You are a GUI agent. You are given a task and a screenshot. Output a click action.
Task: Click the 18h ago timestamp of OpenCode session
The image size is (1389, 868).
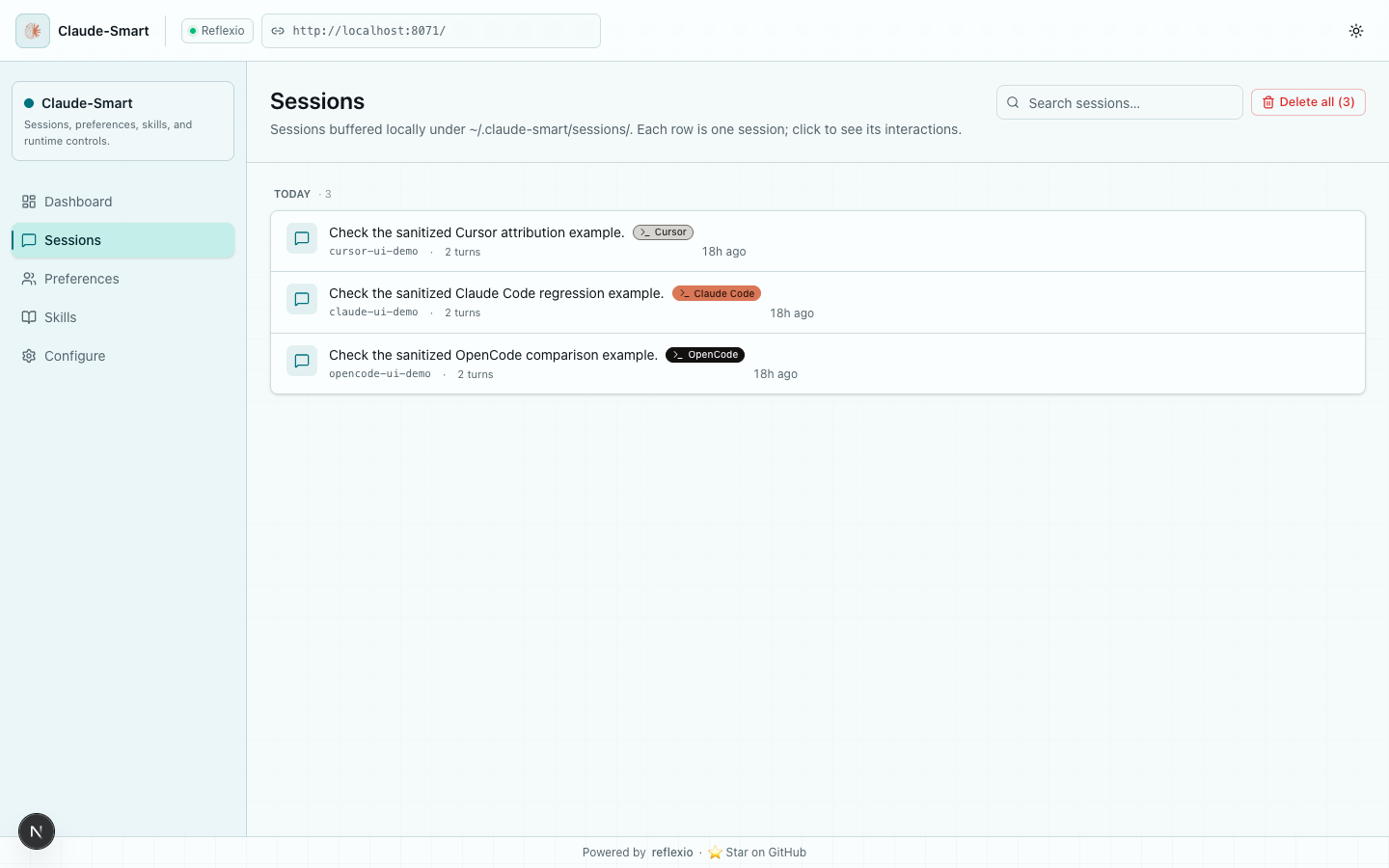776,374
